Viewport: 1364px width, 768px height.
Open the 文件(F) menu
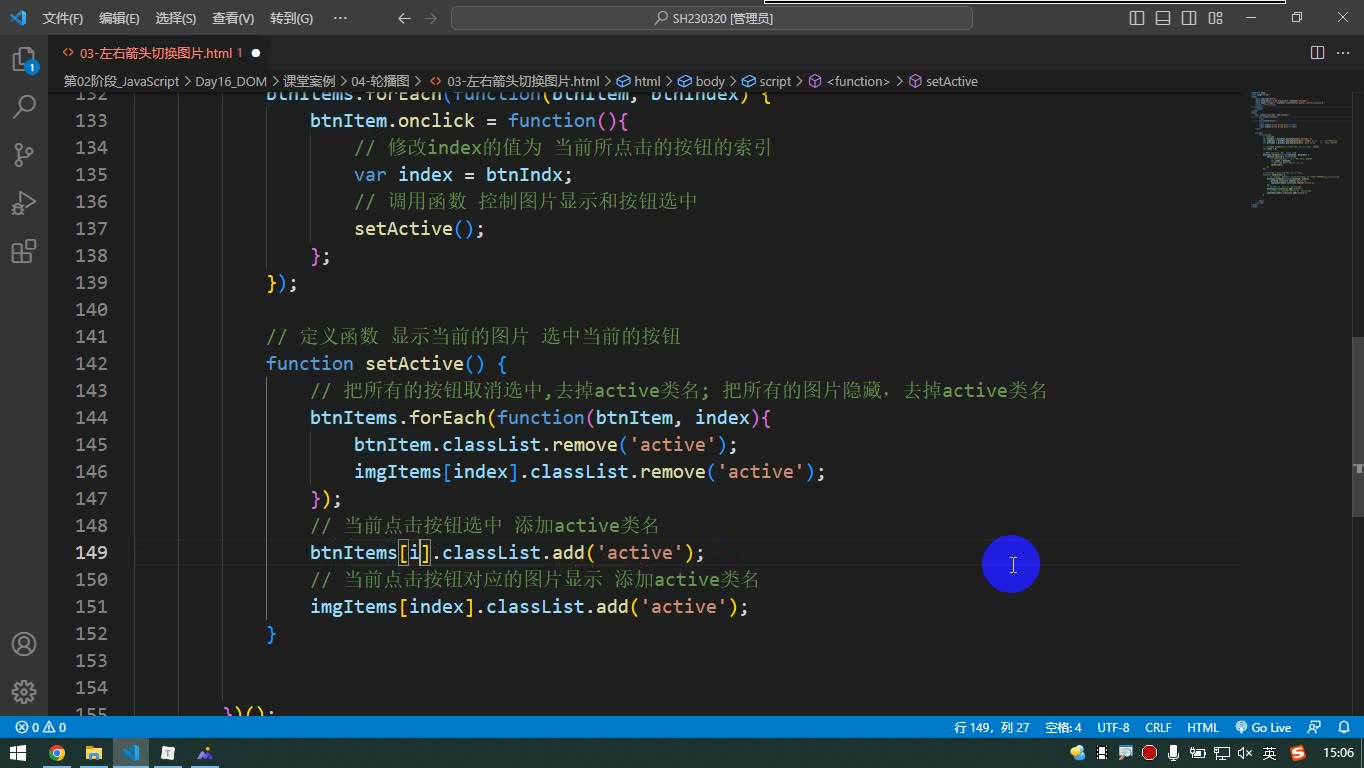pyautogui.click(x=63, y=18)
